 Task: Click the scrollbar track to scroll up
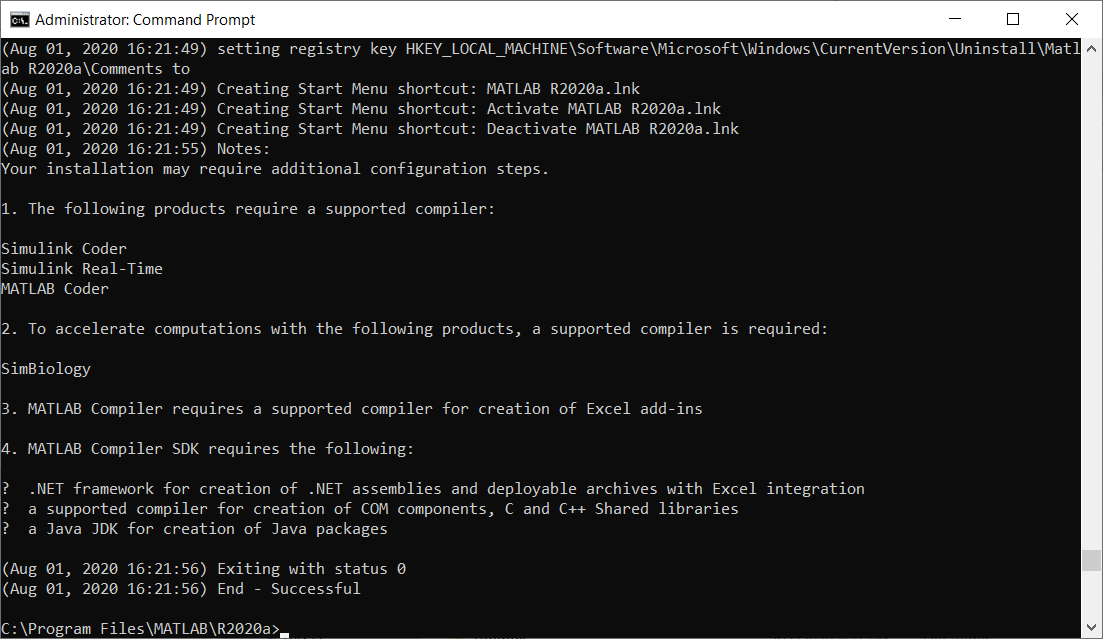pyautogui.click(x=1093, y=300)
